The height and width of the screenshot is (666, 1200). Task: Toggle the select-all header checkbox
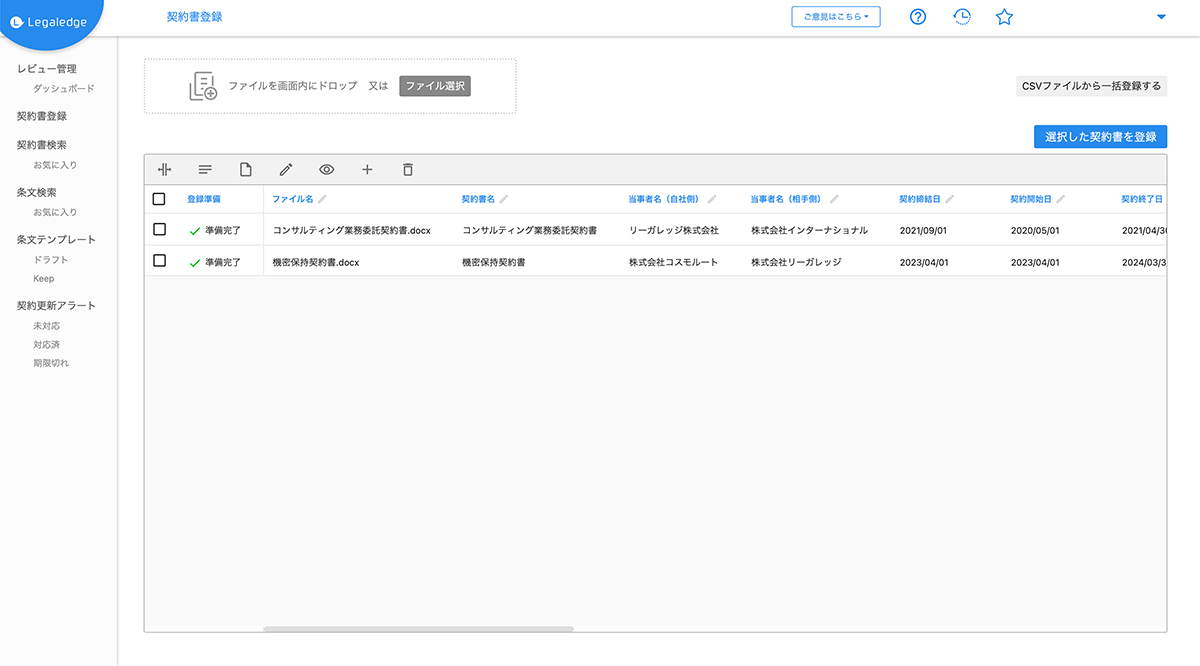(x=159, y=199)
